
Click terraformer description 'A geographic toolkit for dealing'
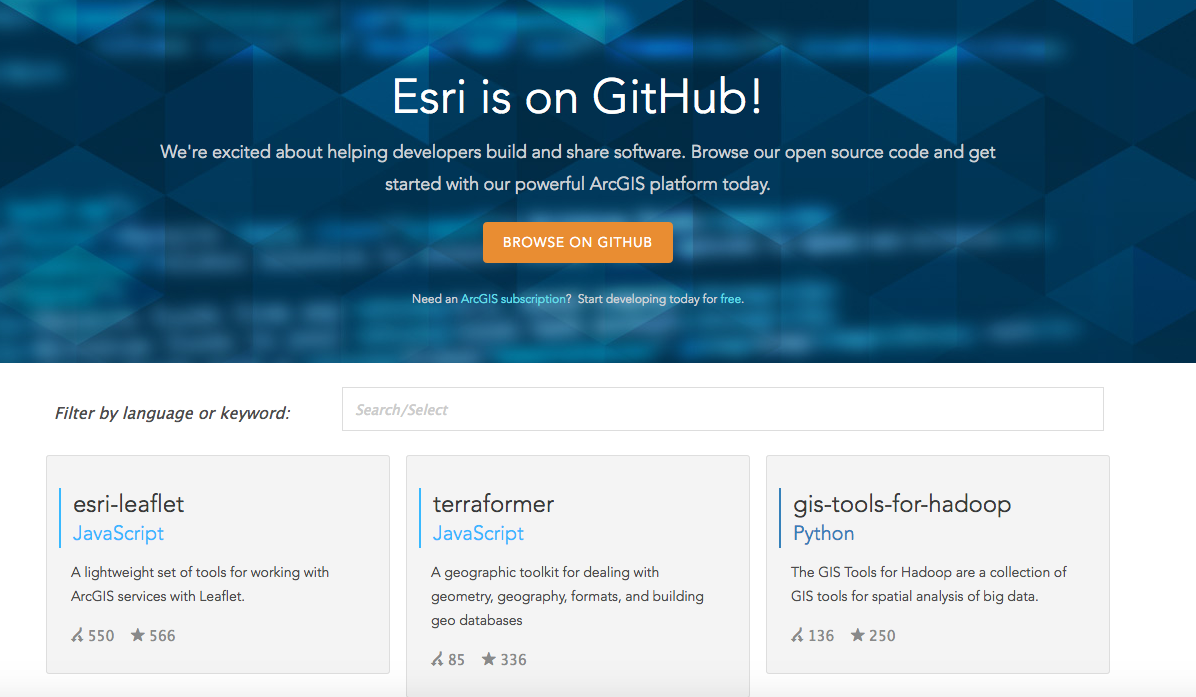click(567, 596)
